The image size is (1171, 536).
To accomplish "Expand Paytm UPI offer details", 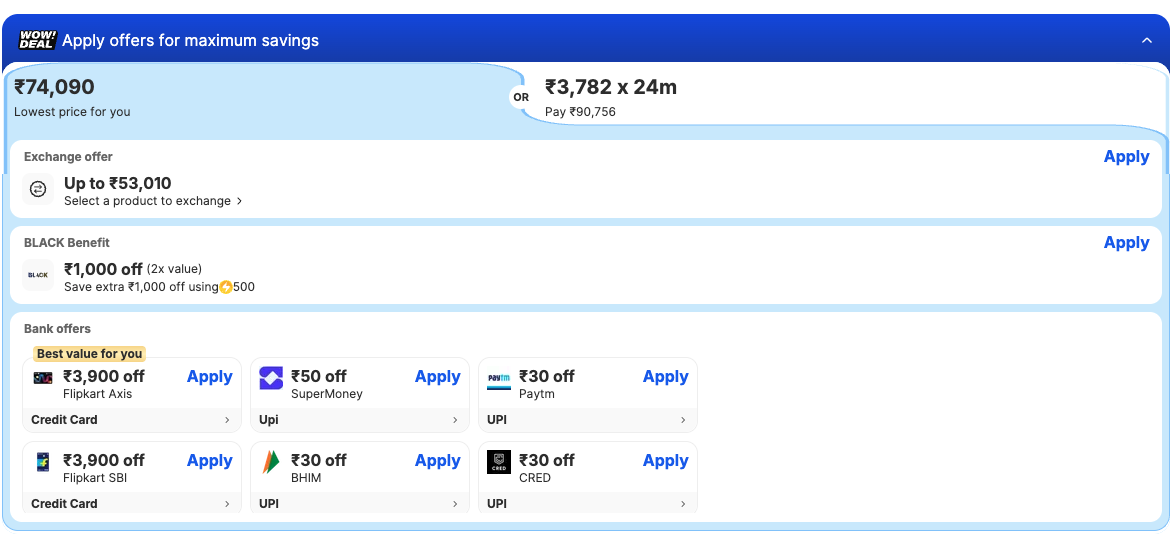I will (x=588, y=420).
